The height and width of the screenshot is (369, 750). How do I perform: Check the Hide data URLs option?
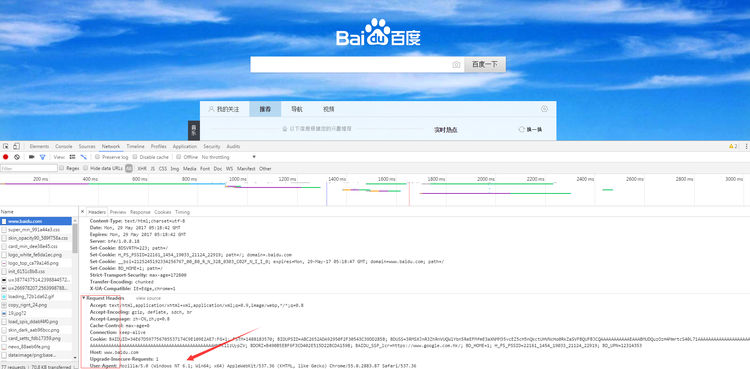pos(86,168)
